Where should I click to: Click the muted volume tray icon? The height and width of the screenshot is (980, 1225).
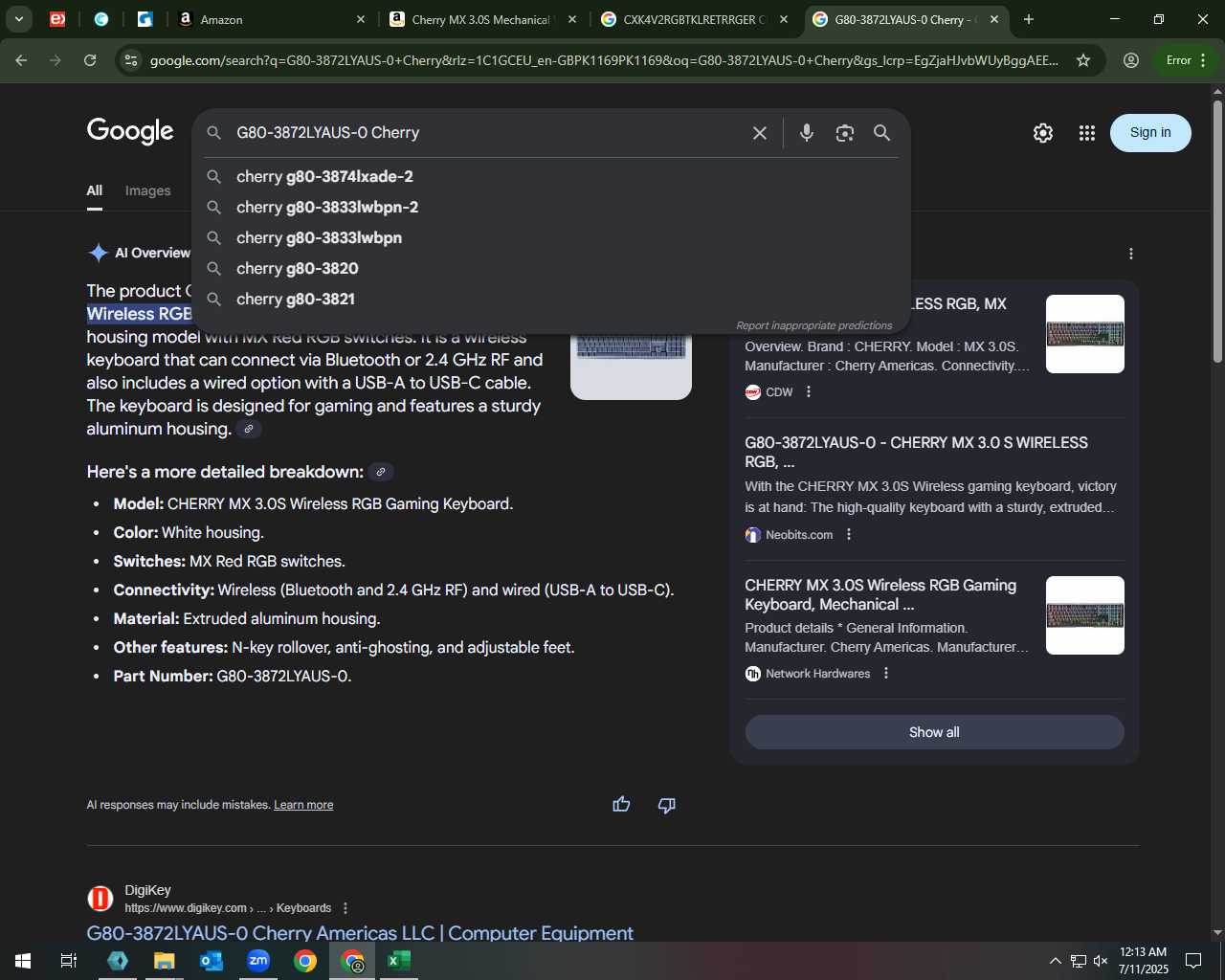[1101, 961]
